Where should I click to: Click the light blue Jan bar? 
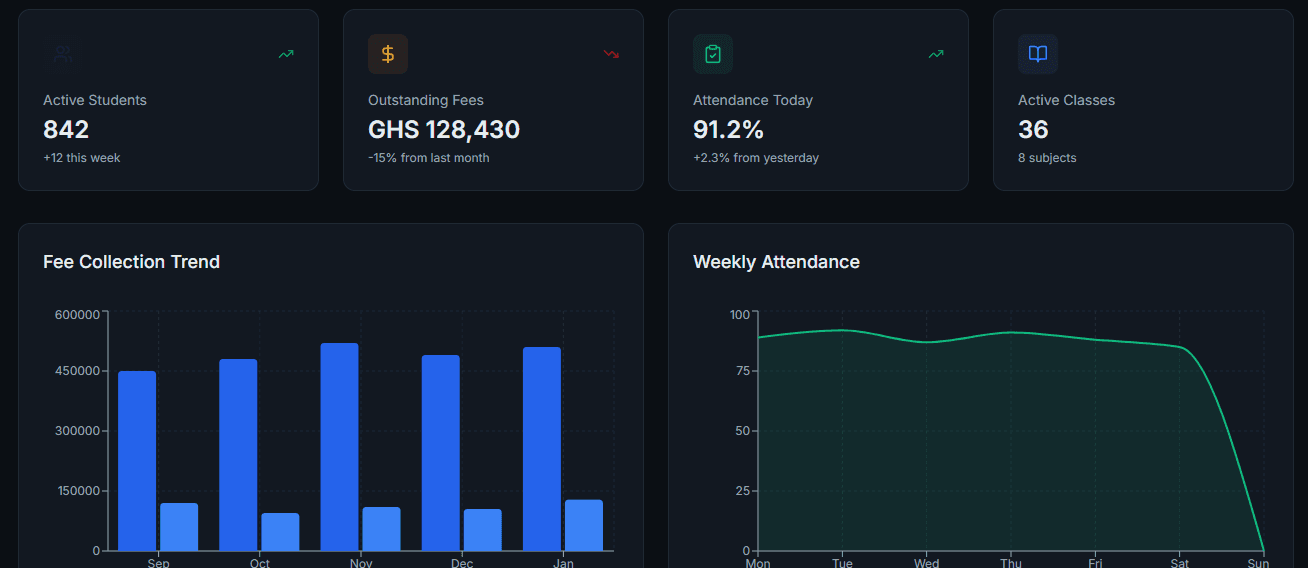[584, 525]
